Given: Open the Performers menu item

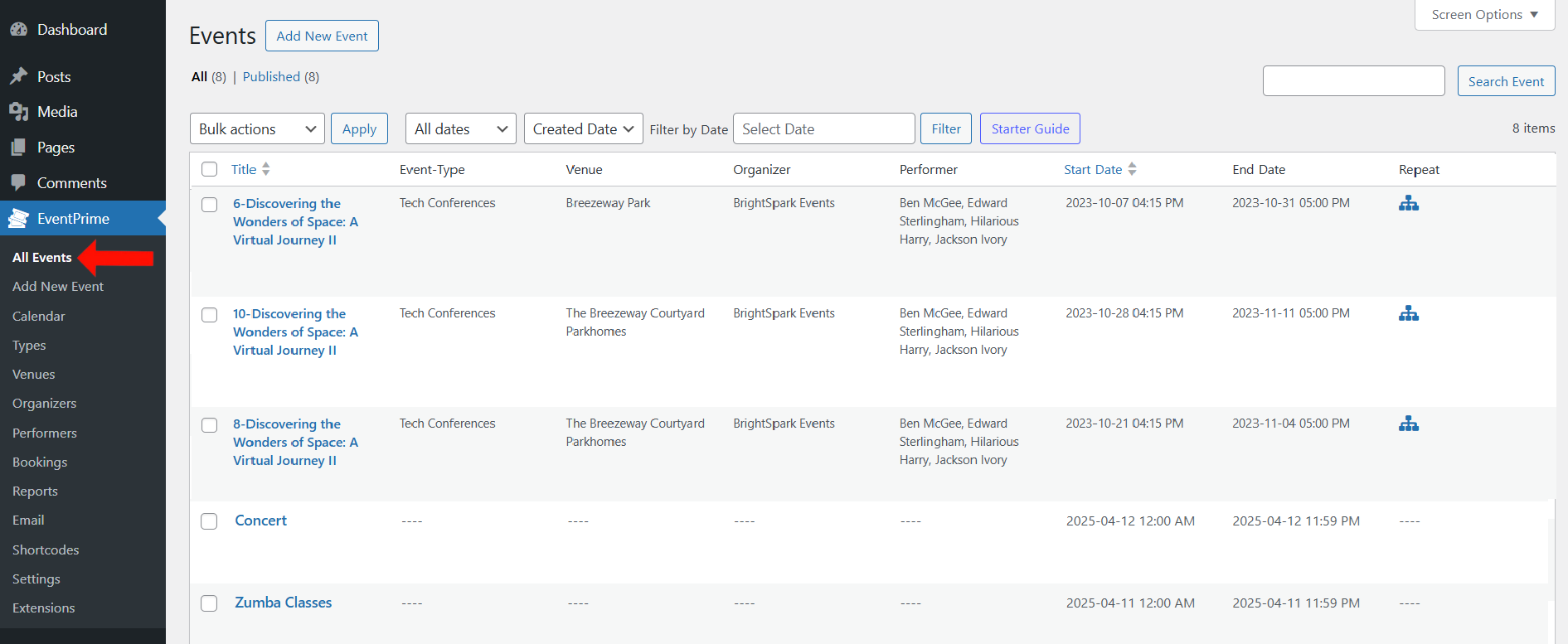Looking at the screenshot, I should 45,433.
